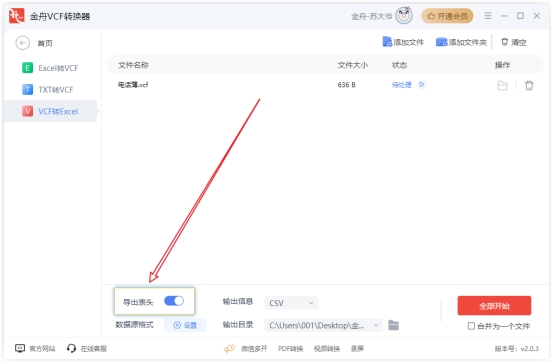Click the 待处理 status text
This screenshot has height=364, width=553.
point(401,85)
